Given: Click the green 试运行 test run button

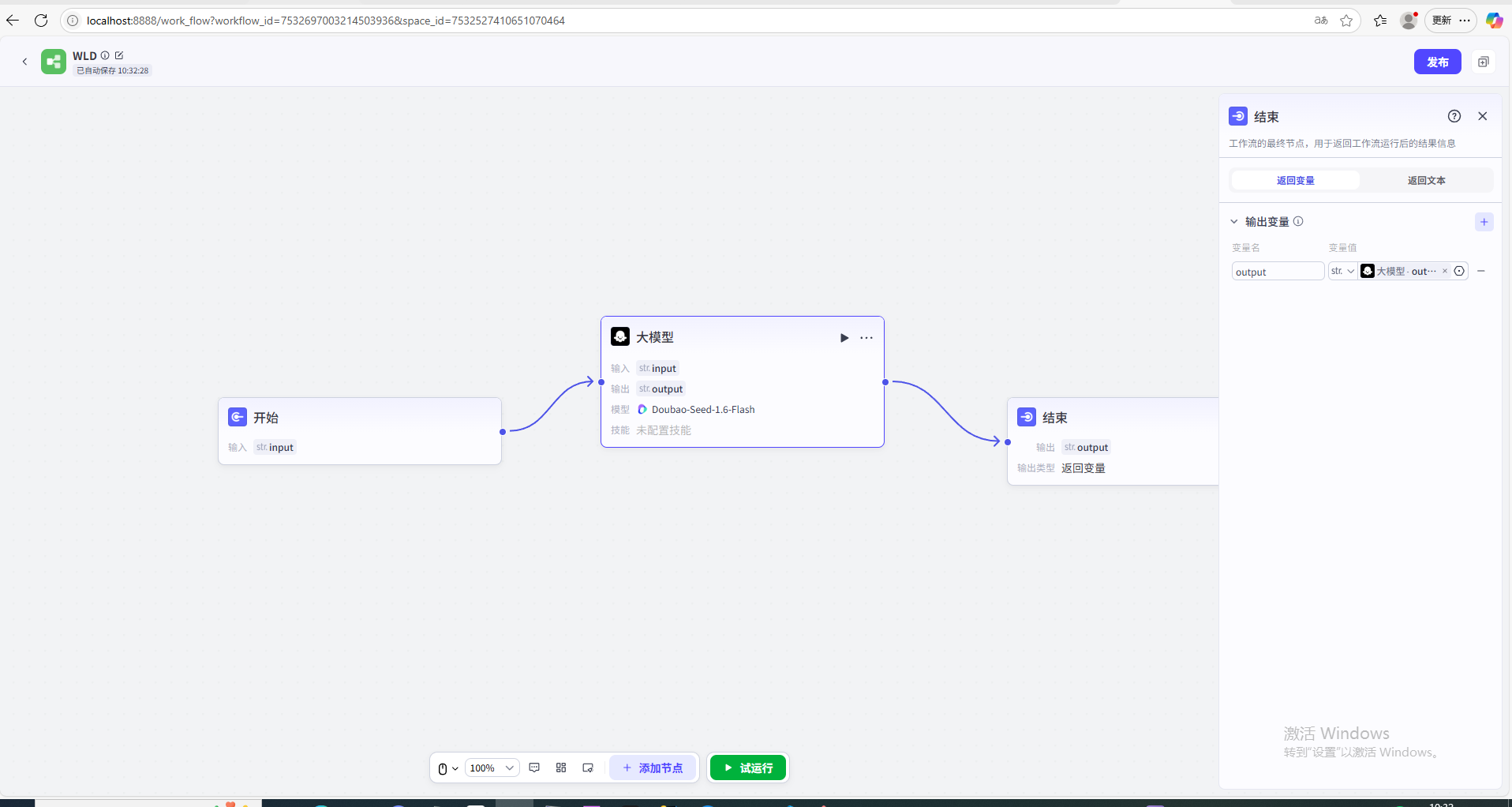Looking at the screenshot, I should (747, 768).
